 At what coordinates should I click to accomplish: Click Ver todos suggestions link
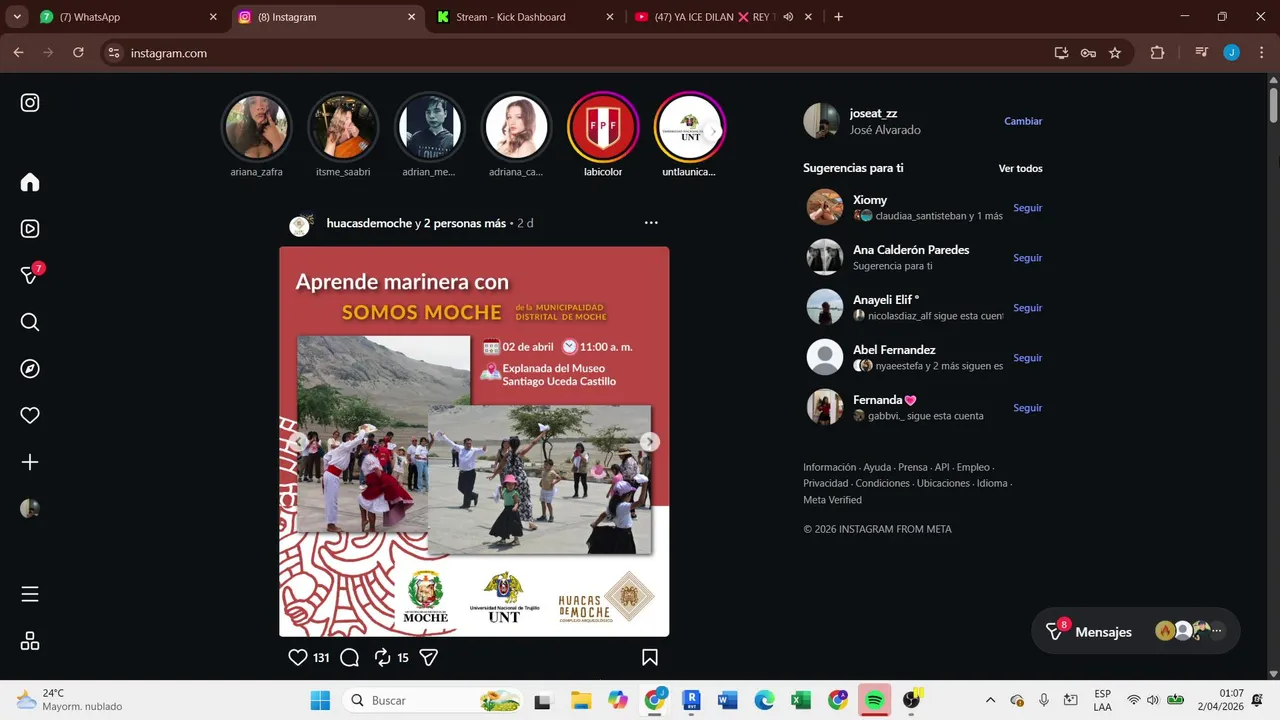[1020, 168]
